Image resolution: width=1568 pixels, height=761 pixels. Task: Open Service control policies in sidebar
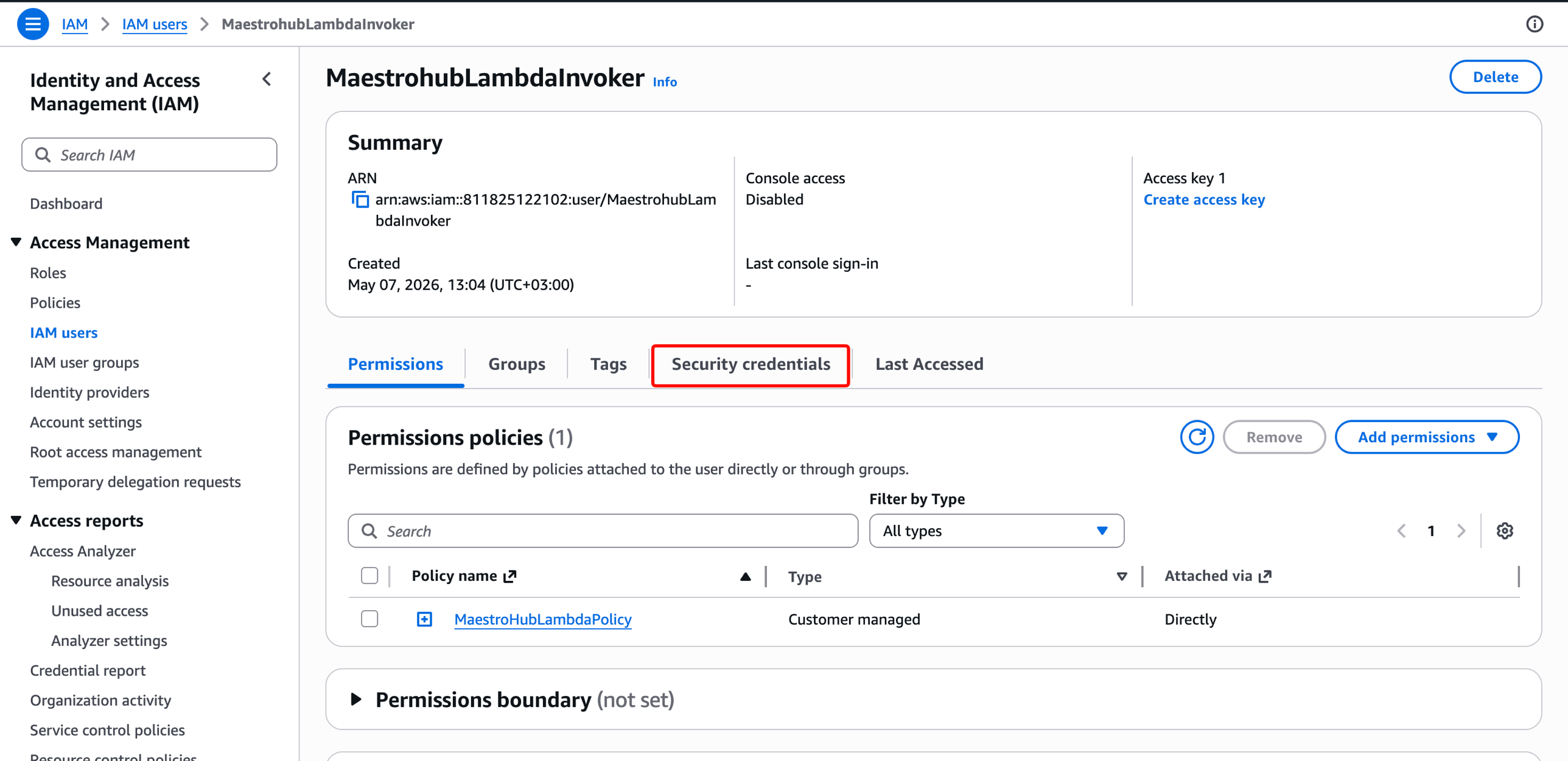click(107, 729)
